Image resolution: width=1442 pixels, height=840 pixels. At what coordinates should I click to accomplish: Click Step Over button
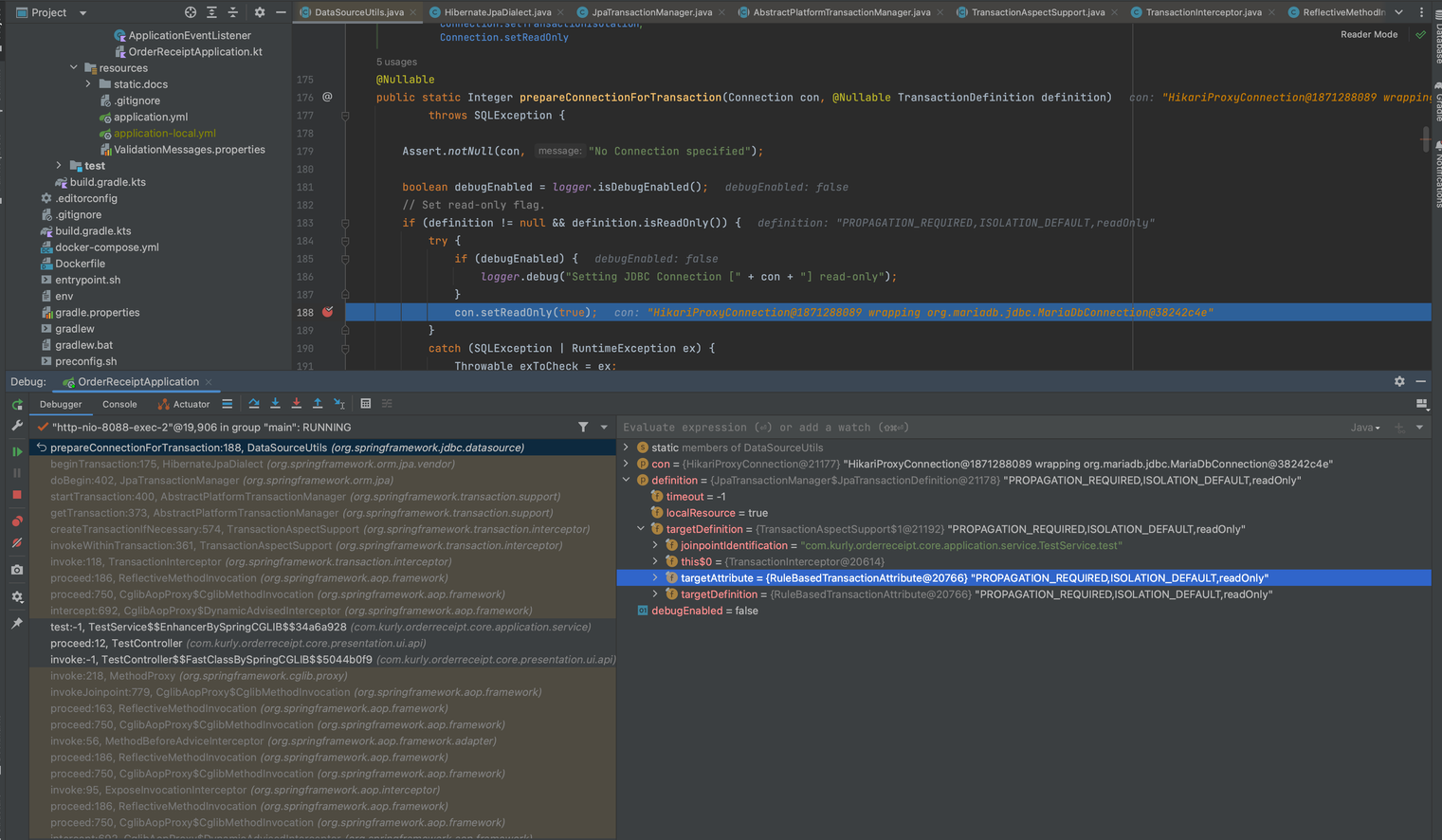[254, 404]
